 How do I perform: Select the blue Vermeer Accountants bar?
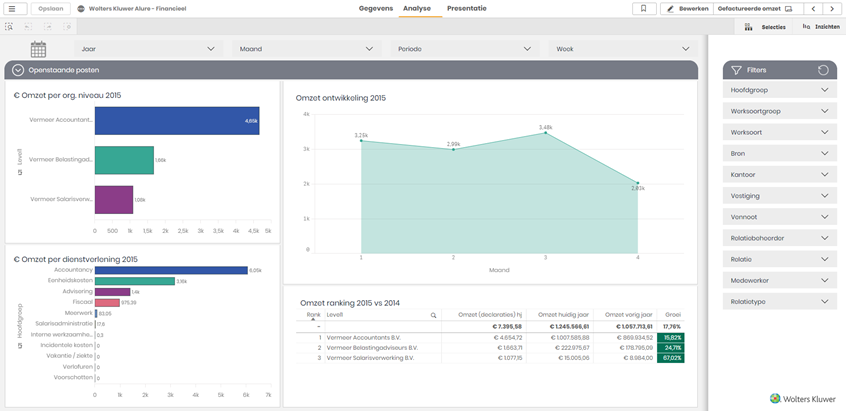click(177, 120)
